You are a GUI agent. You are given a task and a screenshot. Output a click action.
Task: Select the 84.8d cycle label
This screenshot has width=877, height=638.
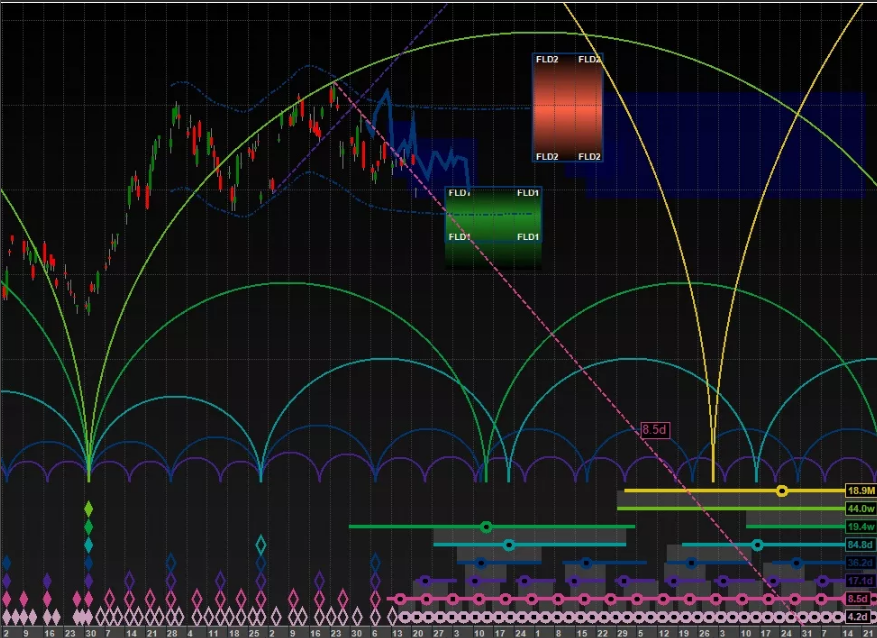[861, 545]
